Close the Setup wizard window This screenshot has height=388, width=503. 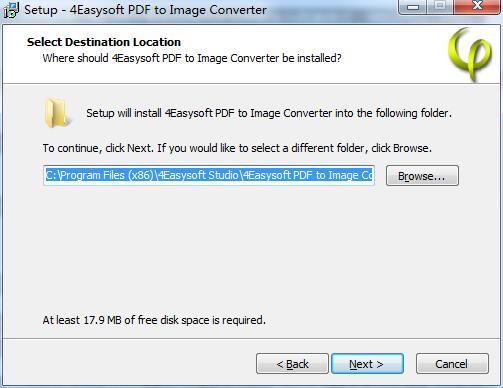click(477, 7)
